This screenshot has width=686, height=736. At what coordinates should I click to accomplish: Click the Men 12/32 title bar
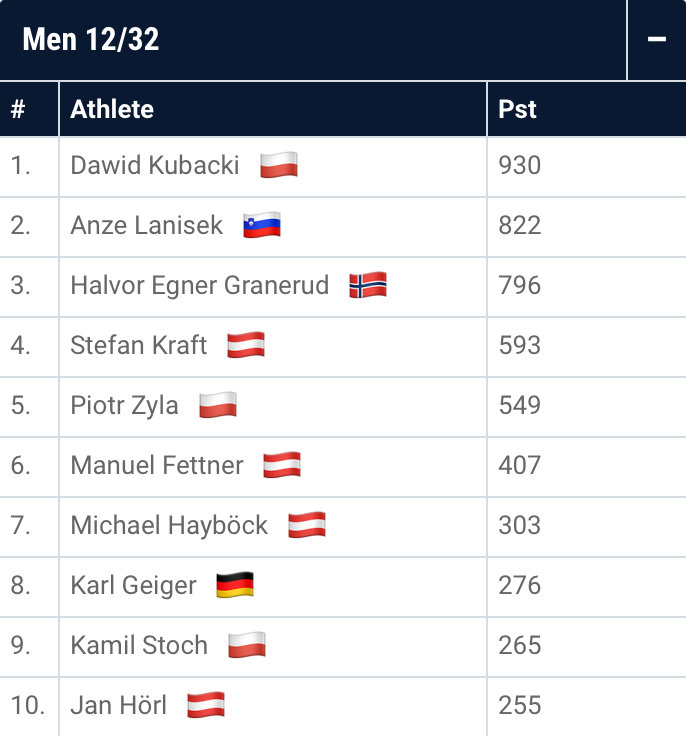[313, 39]
